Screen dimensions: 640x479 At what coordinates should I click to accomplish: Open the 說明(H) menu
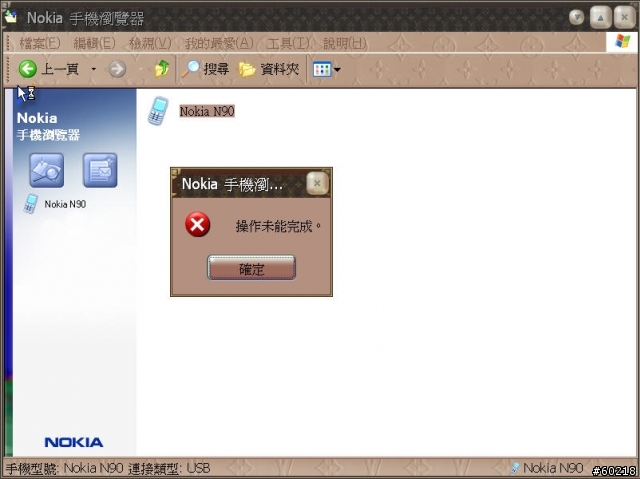[x=345, y=43]
